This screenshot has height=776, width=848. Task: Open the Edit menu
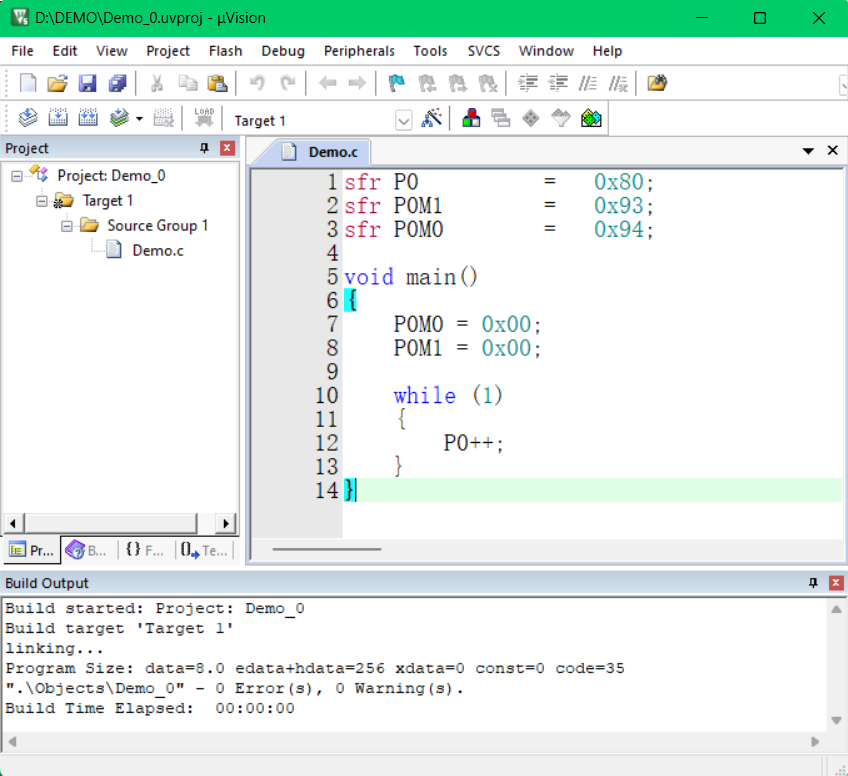coord(65,51)
